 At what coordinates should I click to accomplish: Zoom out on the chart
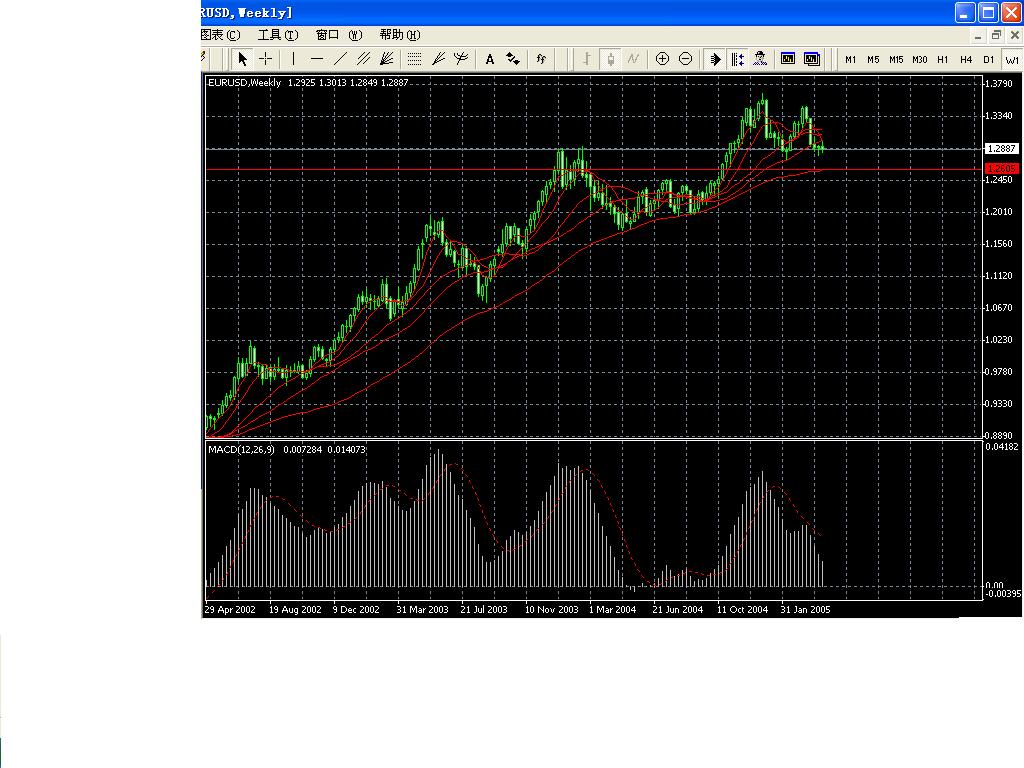[686, 59]
